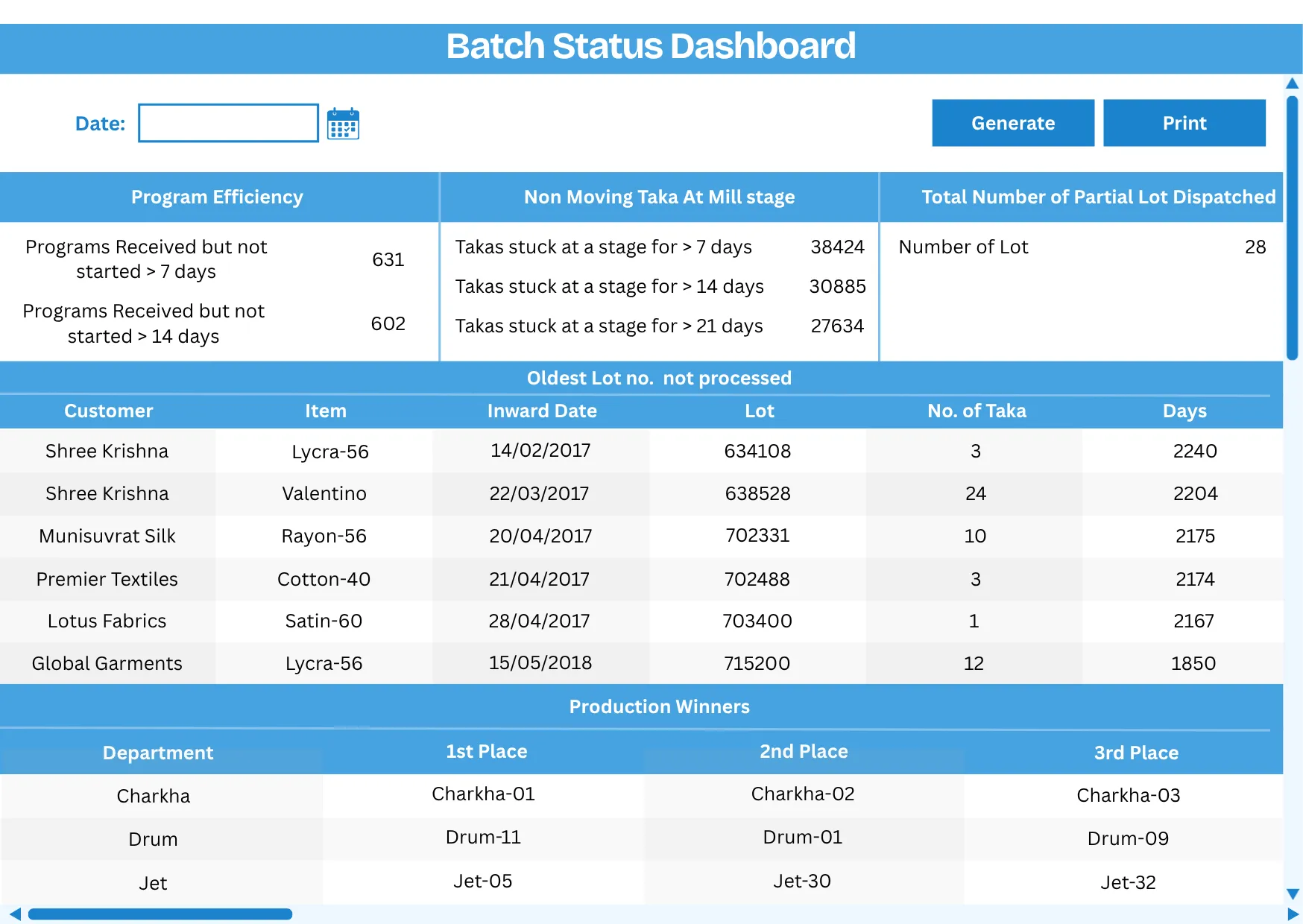Click the Days value 2174
This screenshot has width=1303, height=924.
(1195, 579)
